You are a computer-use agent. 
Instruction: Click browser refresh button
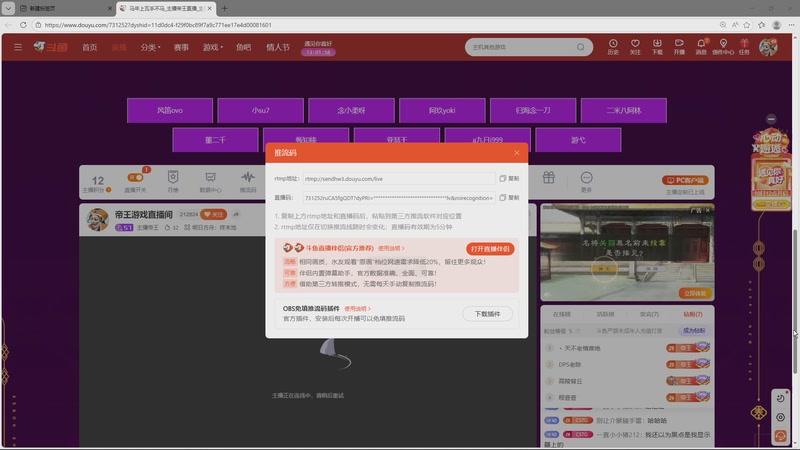coord(23,24)
